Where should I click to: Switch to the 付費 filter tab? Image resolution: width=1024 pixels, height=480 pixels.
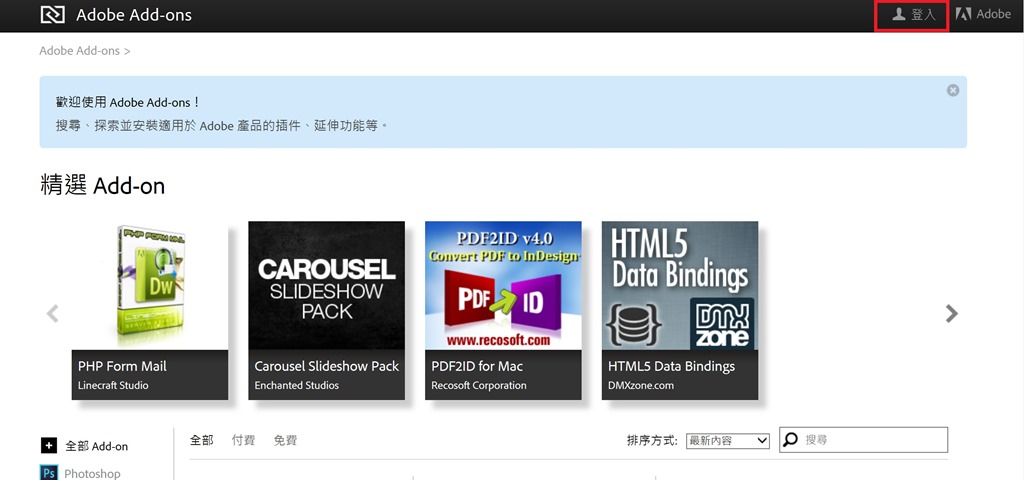click(244, 441)
